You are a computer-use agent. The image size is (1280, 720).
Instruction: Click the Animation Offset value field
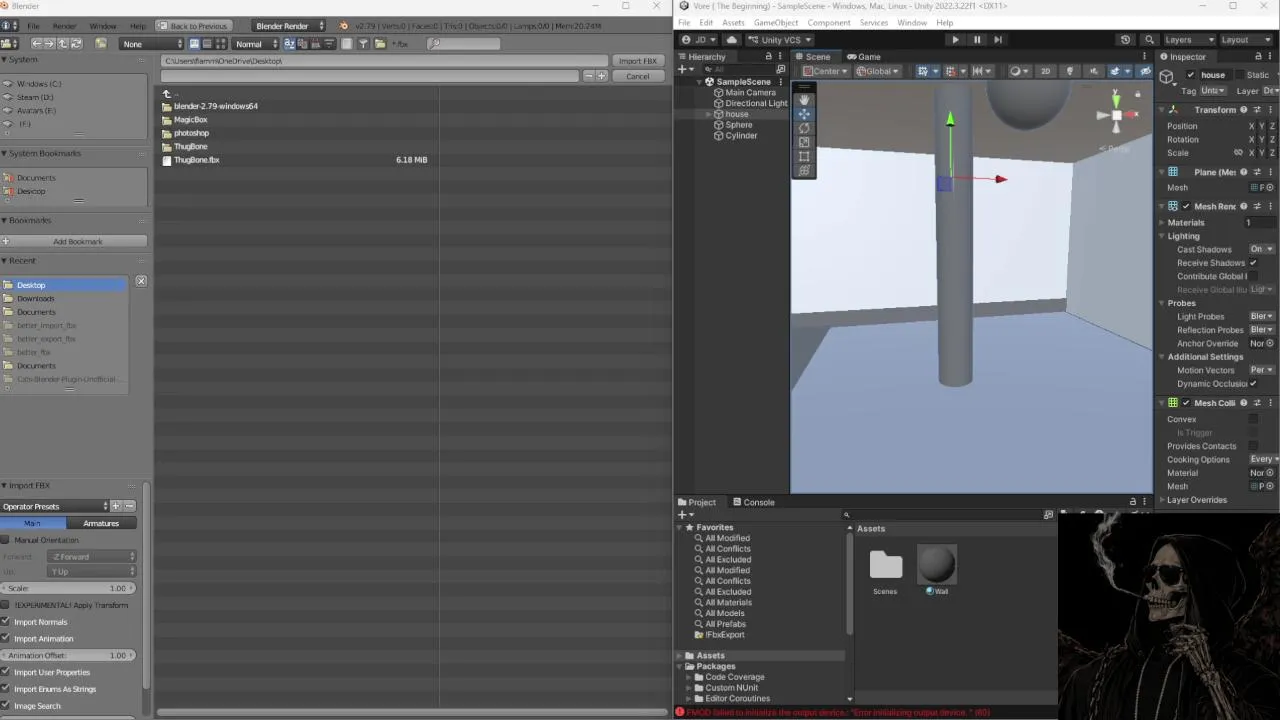pos(68,655)
